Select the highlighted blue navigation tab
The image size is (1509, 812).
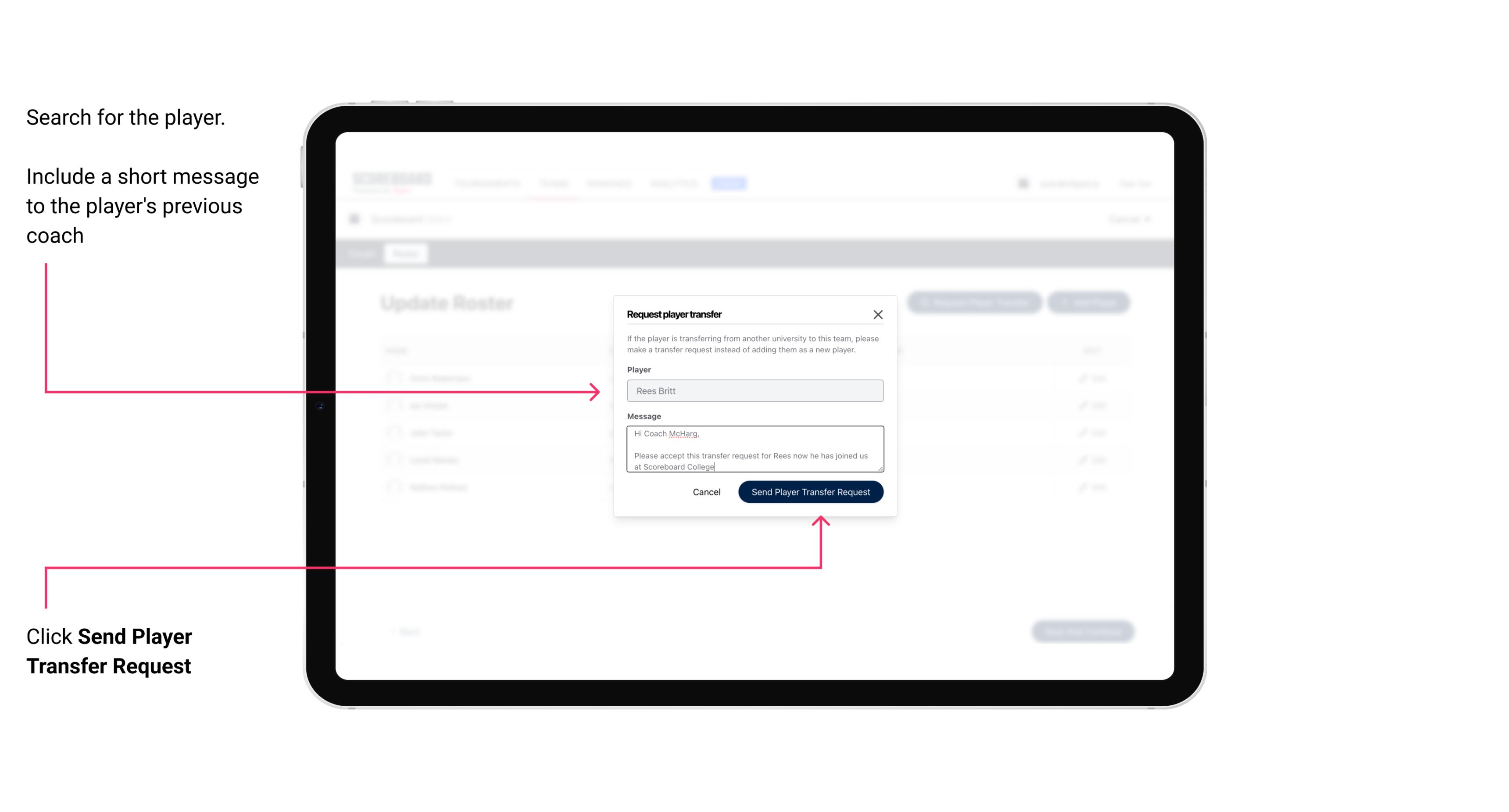click(x=729, y=183)
